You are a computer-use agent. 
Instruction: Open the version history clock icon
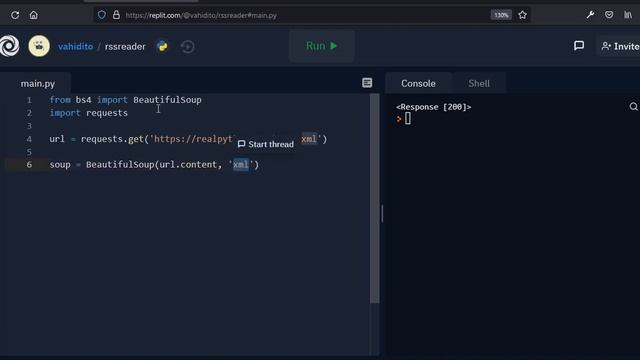coord(188,47)
